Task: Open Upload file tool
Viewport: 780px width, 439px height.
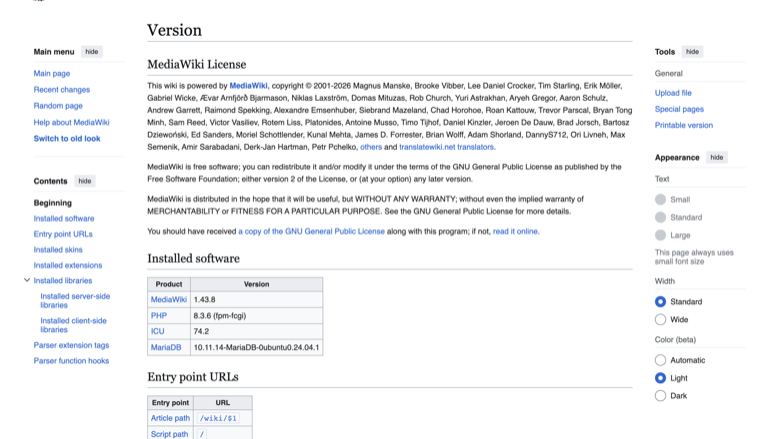Action: pos(673,93)
